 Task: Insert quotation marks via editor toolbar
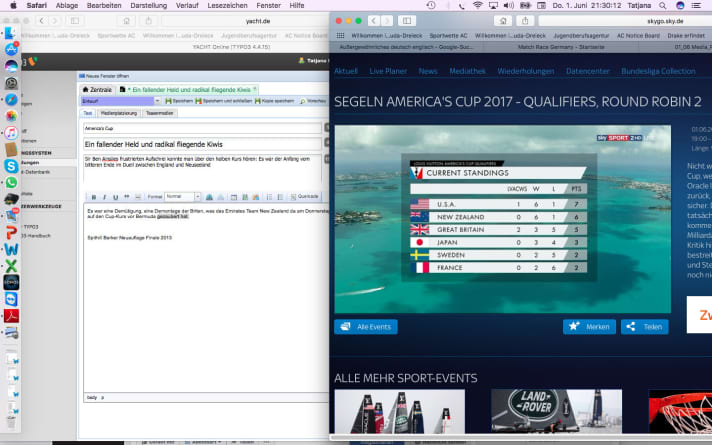[127, 197]
